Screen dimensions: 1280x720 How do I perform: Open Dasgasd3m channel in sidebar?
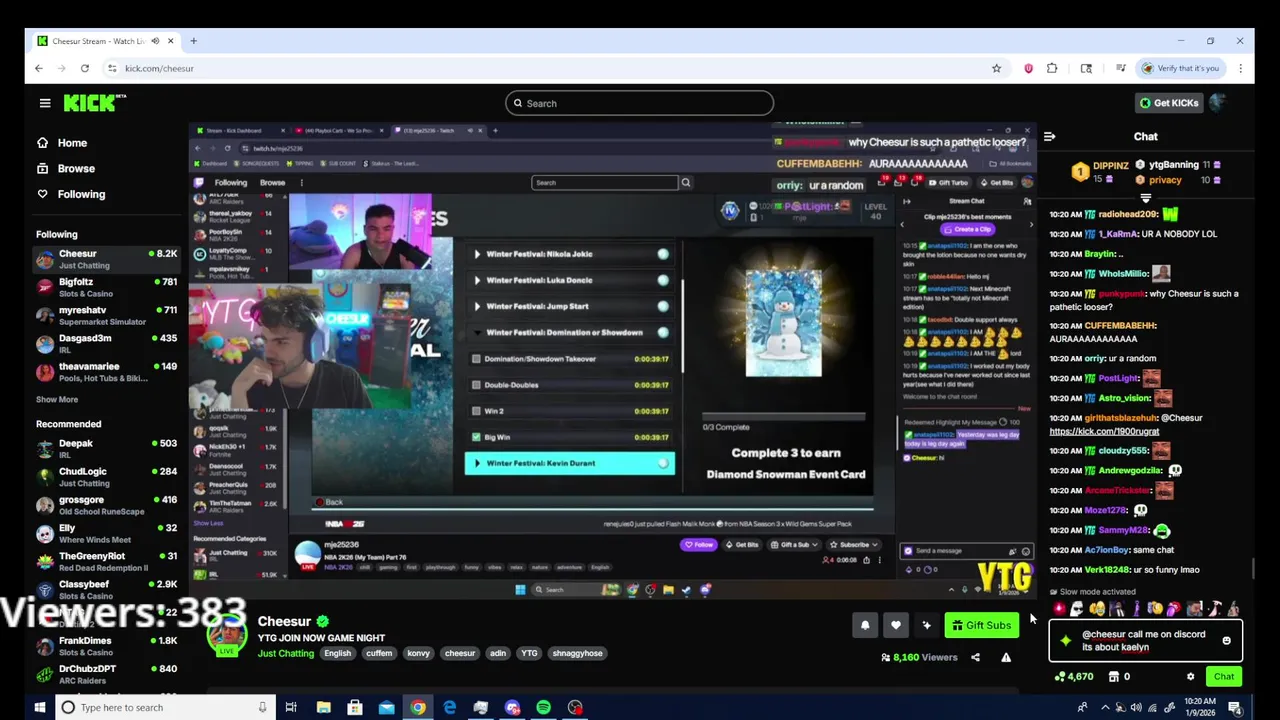pos(106,344)
